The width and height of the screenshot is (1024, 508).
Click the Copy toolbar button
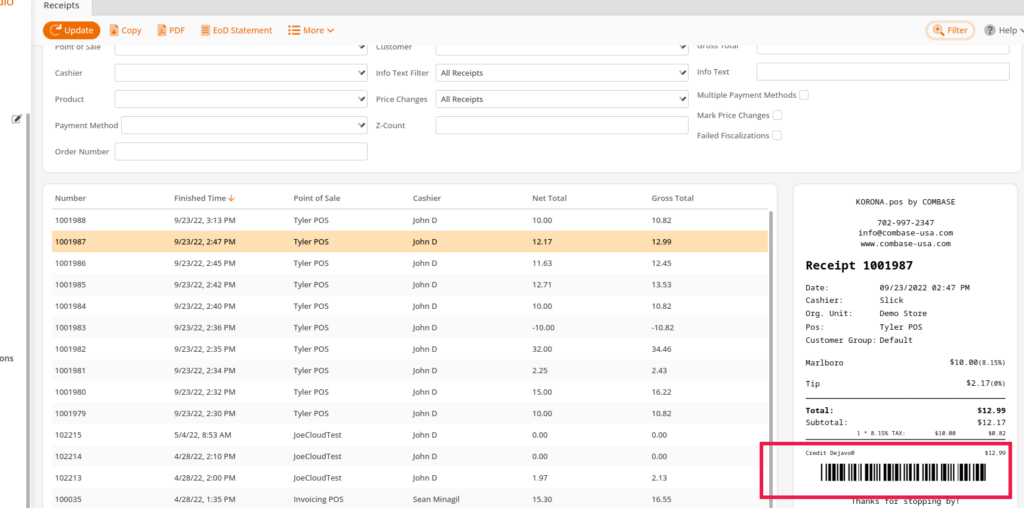125,30
